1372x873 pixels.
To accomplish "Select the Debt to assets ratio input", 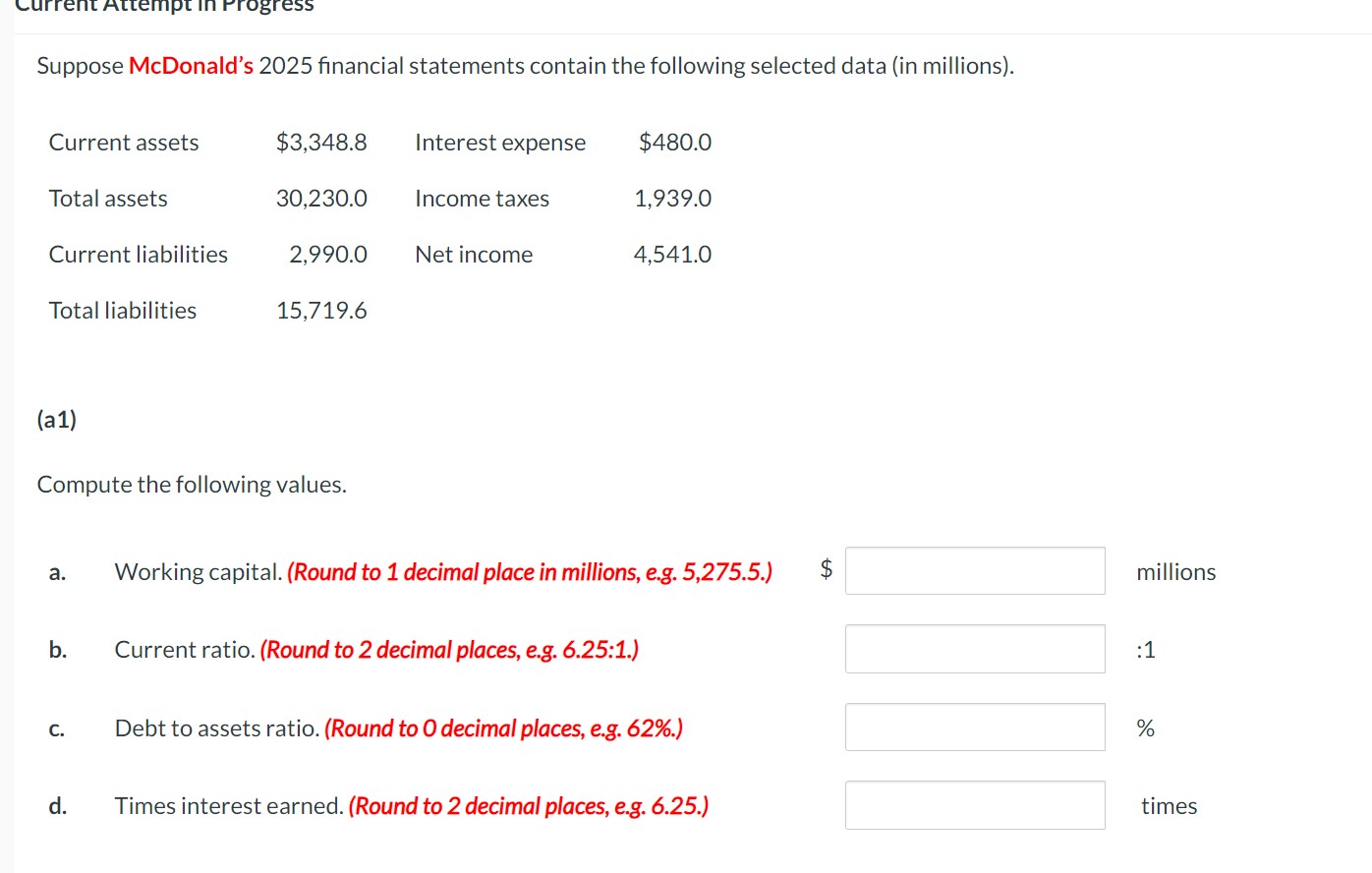I will point(975,727).
